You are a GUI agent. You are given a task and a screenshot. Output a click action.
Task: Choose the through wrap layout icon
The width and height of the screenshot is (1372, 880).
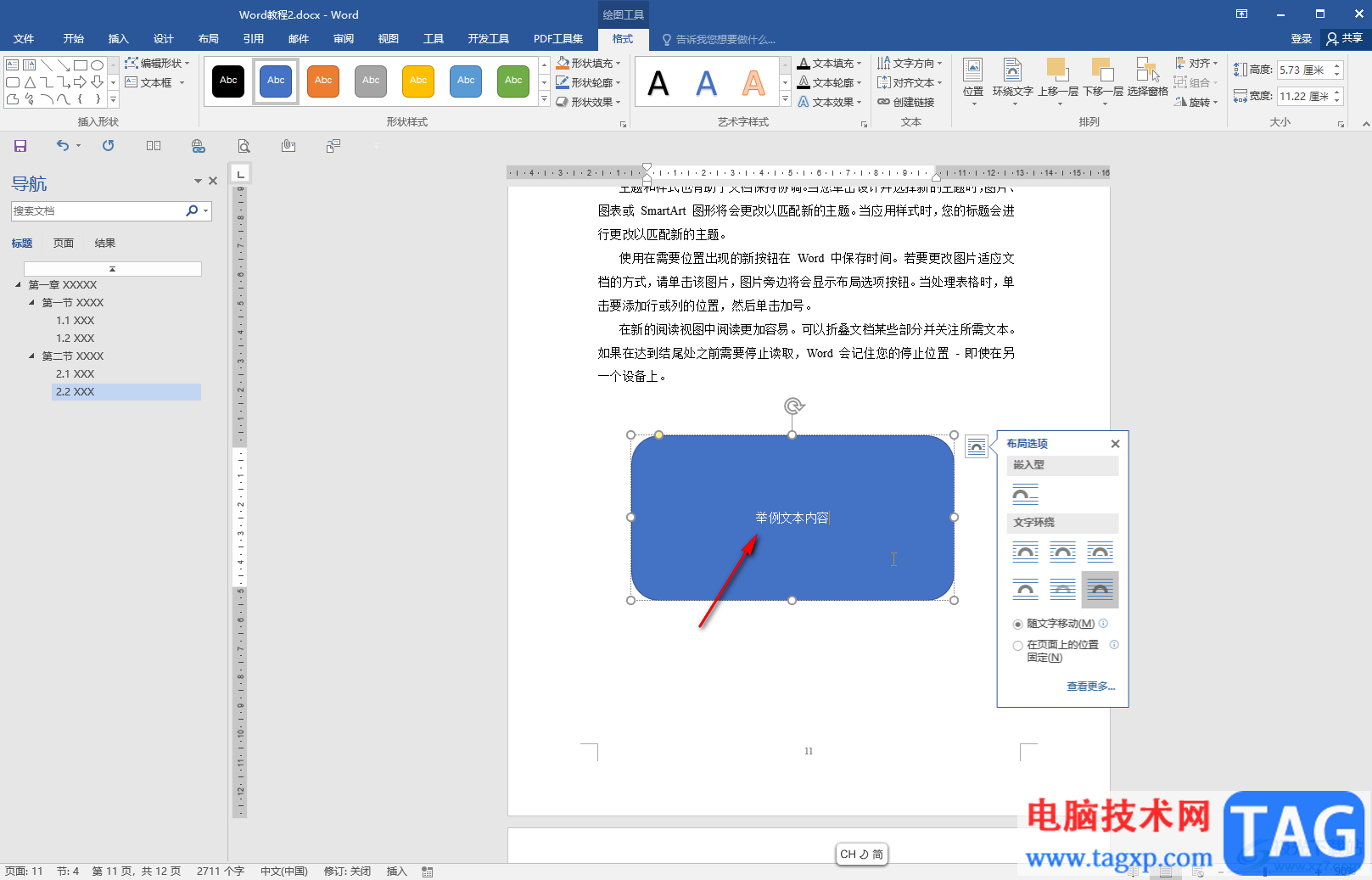pyautogui.click(x=1100, y=552)
